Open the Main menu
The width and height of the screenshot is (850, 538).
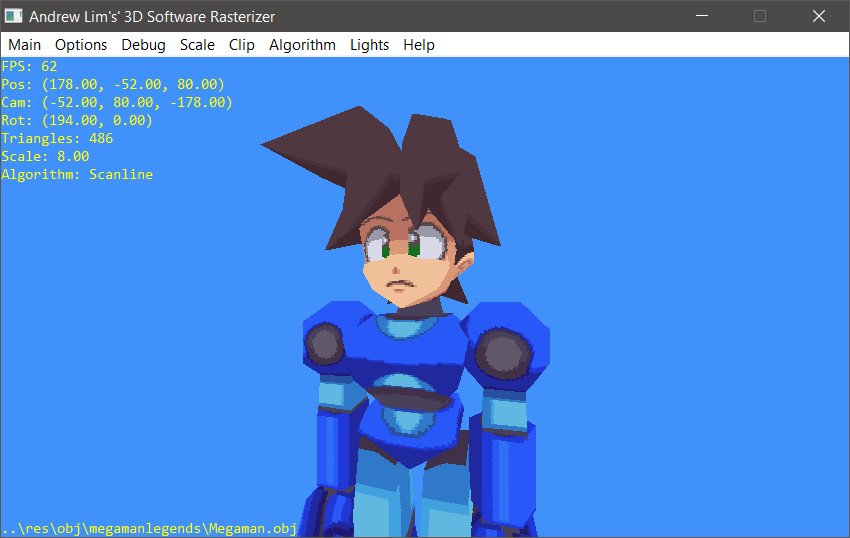click(24, 45)
